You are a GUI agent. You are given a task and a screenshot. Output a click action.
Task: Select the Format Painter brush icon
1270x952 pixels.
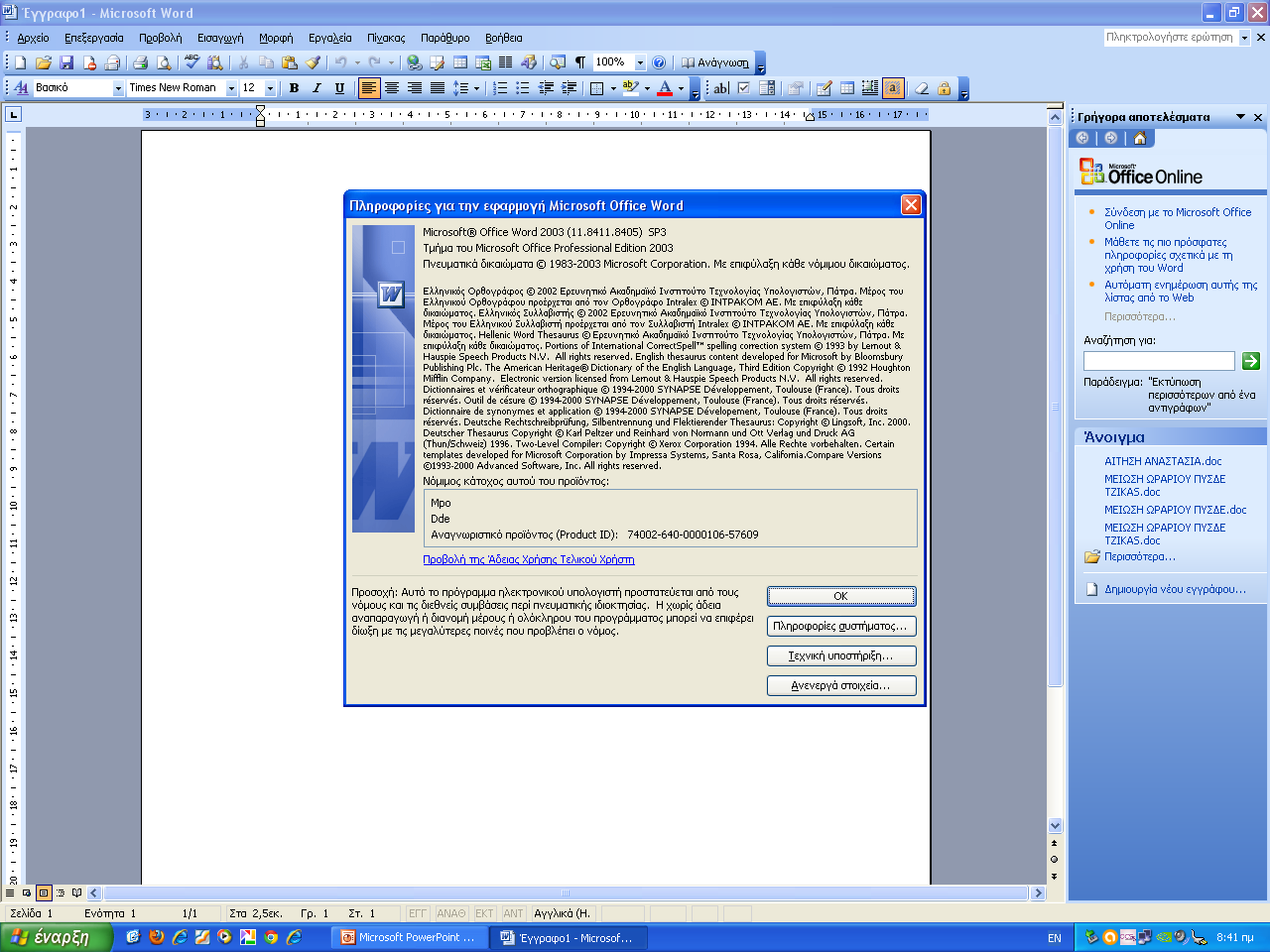[x=313, y=62]
